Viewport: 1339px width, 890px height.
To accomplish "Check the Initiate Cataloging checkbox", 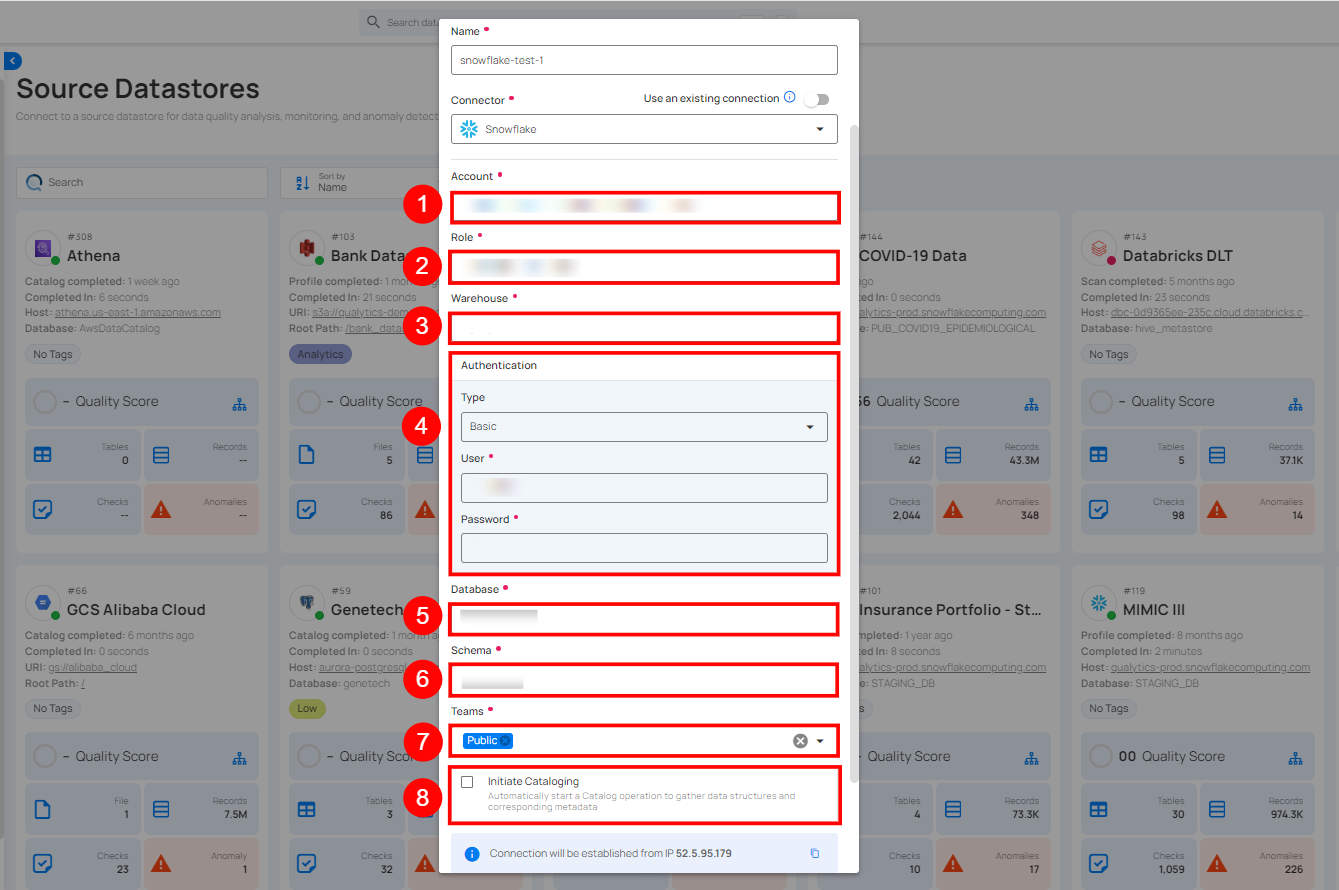I will 467,782.
